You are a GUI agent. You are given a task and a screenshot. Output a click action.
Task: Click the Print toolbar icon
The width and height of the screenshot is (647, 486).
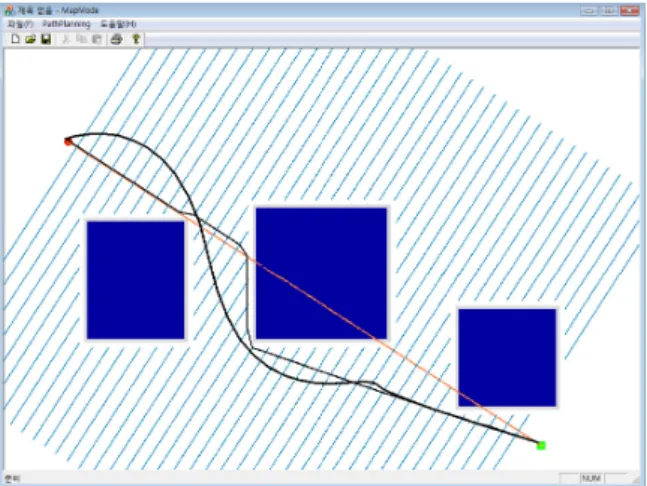coord(117,39)
